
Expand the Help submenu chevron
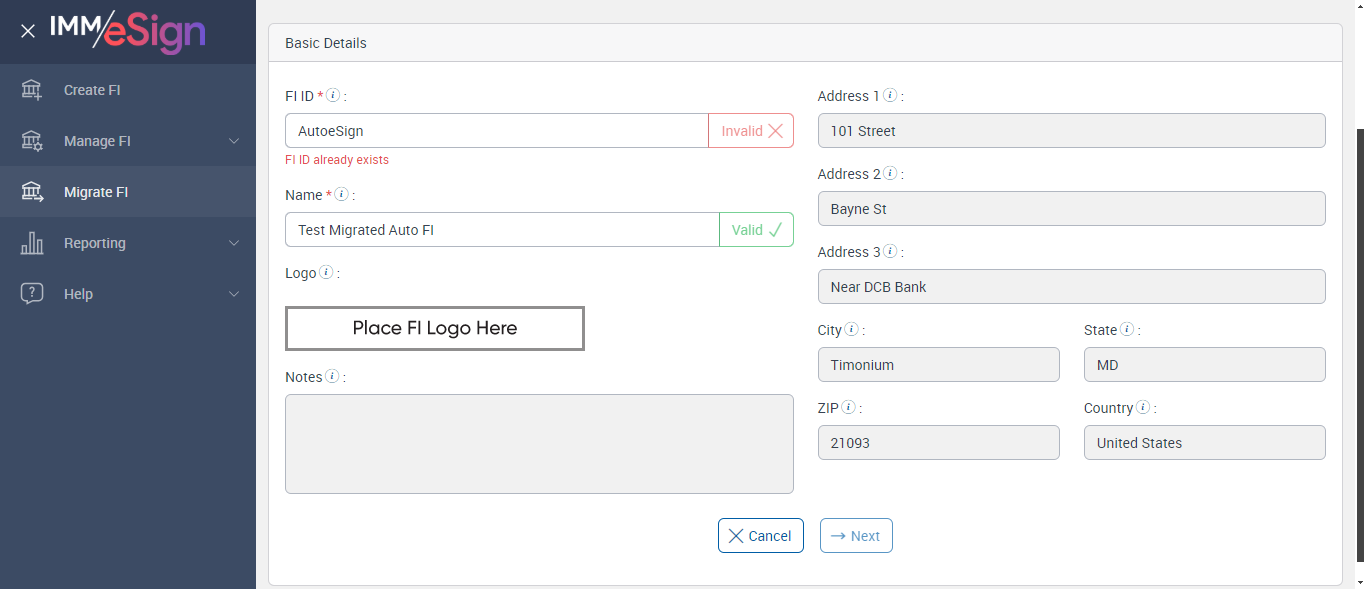[x=234, y=294]
